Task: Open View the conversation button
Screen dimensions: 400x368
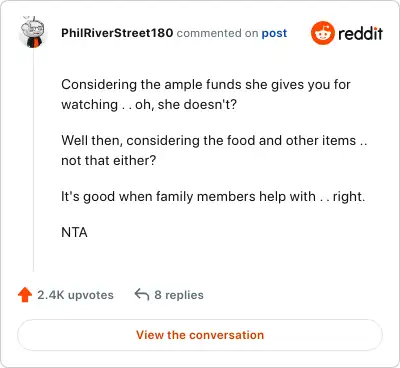Action: [200, 335]
